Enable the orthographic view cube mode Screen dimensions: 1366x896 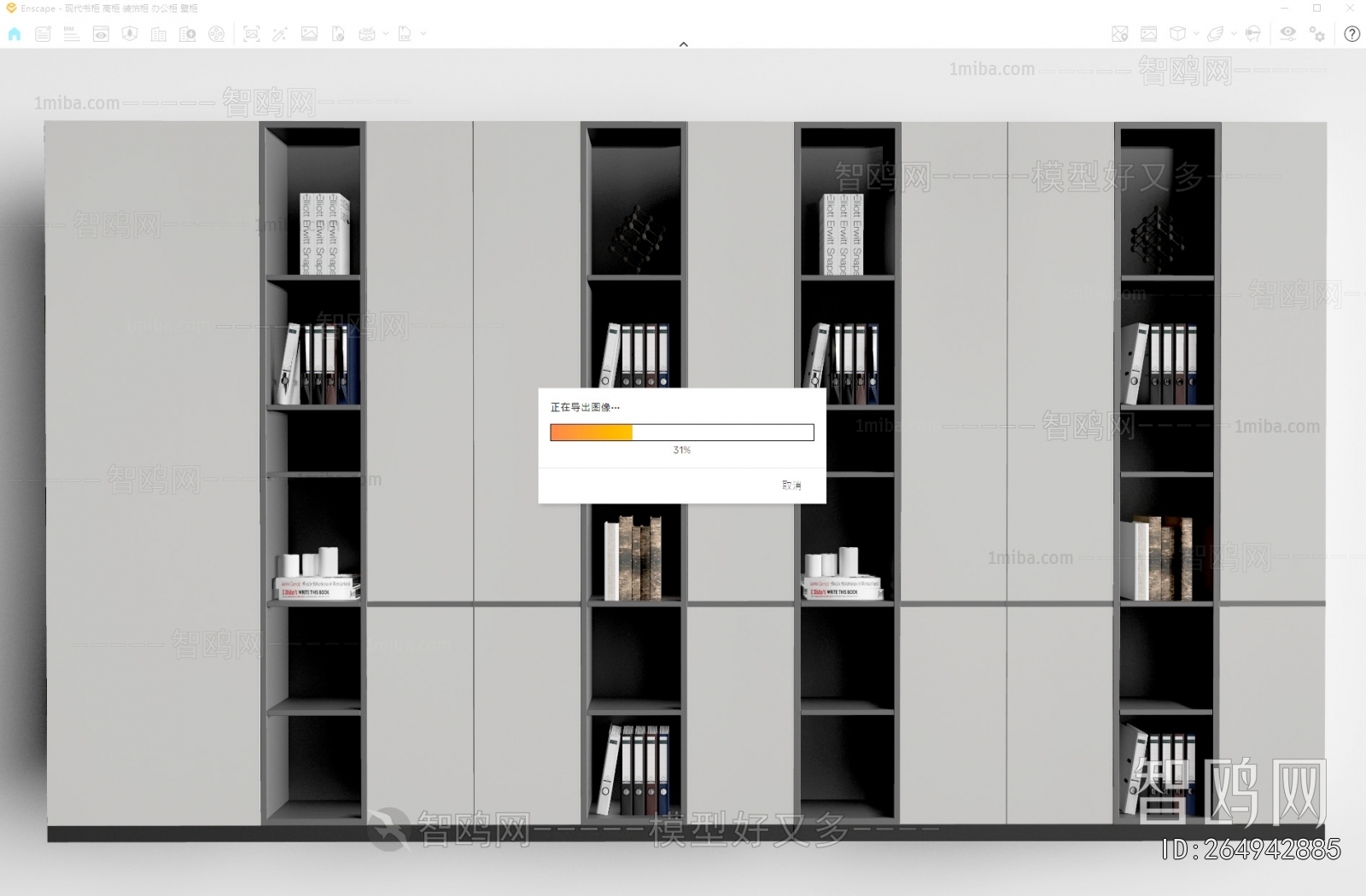click(1176, 34)
